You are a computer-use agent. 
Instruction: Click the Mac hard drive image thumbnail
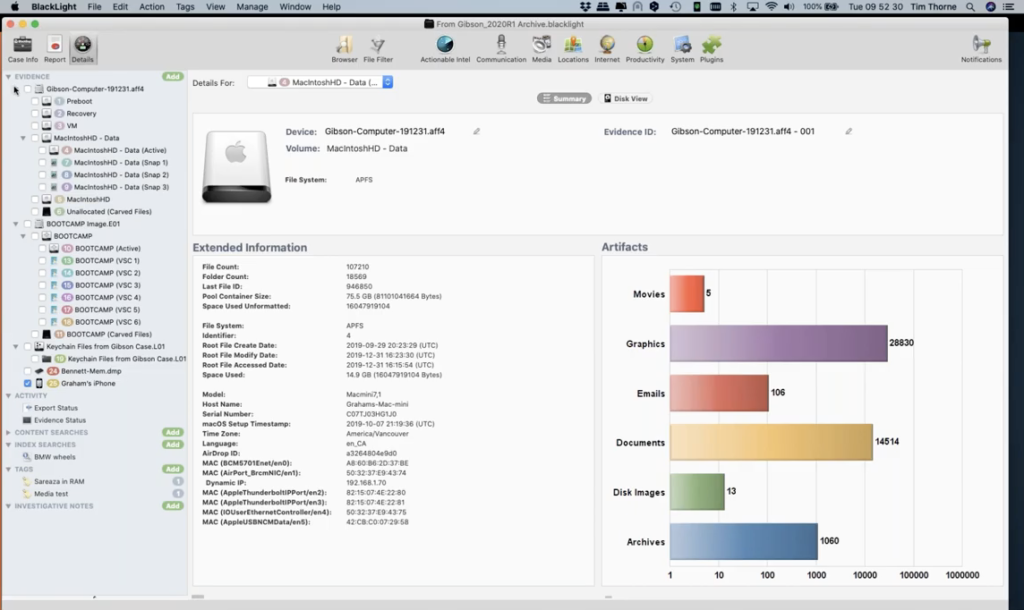tap(236, 167)
